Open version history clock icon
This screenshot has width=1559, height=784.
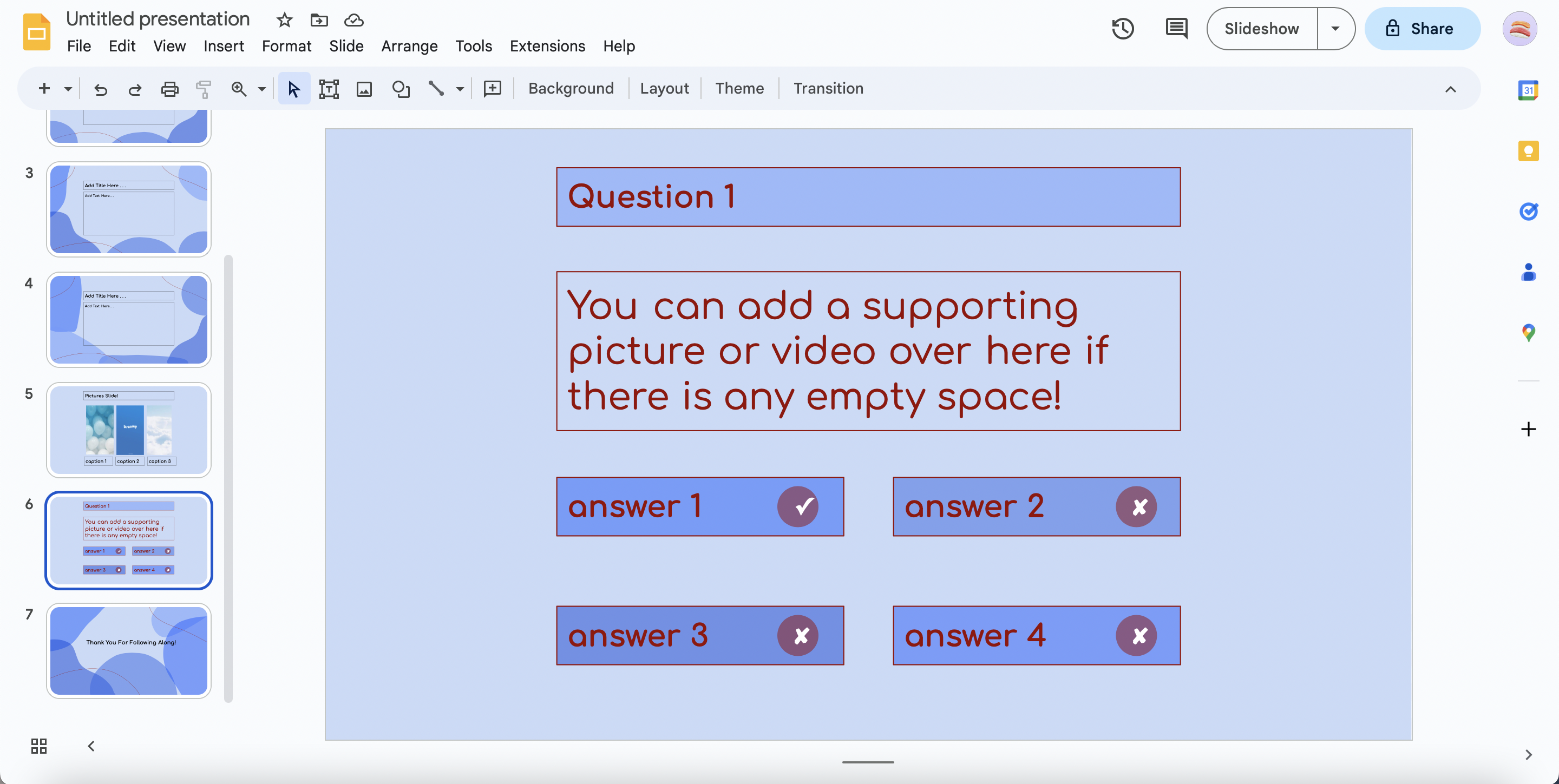pos(1122,29)
